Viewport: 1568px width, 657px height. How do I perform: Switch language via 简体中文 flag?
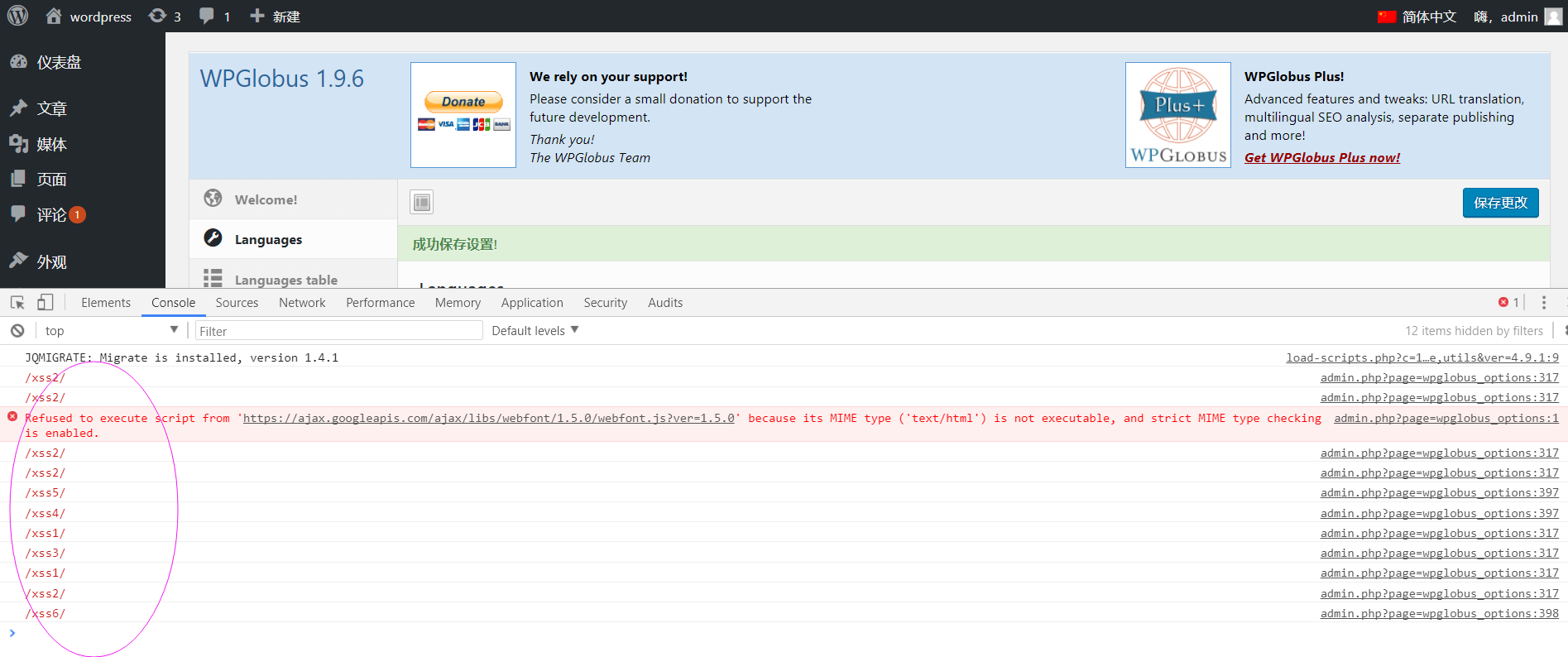tap(1417, 17)
